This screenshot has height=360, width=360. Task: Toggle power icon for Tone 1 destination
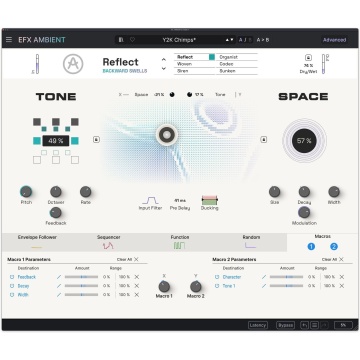[217, 286]
